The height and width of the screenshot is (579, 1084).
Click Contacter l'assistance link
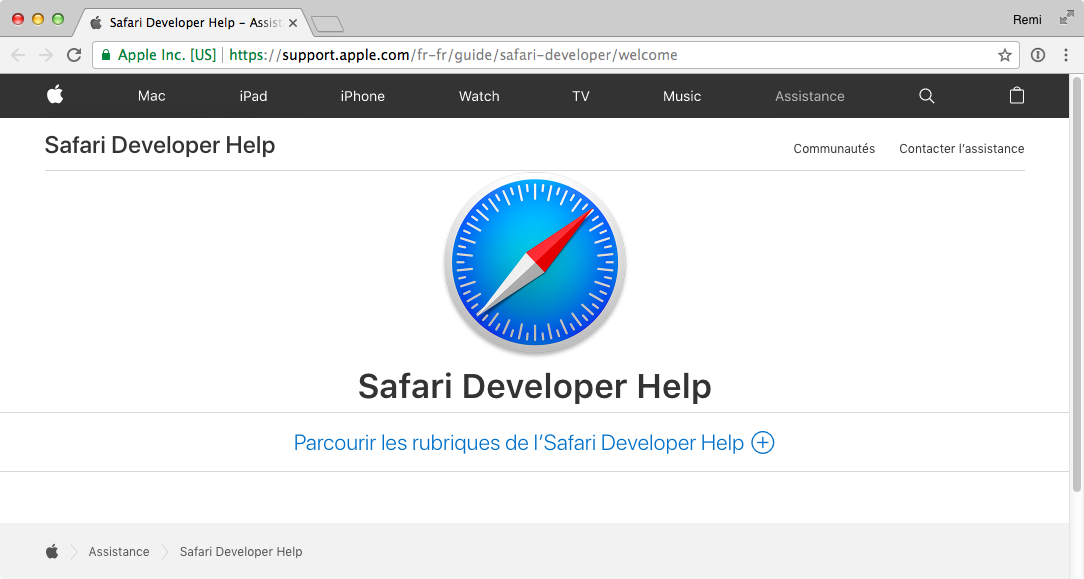click(962, 149)
